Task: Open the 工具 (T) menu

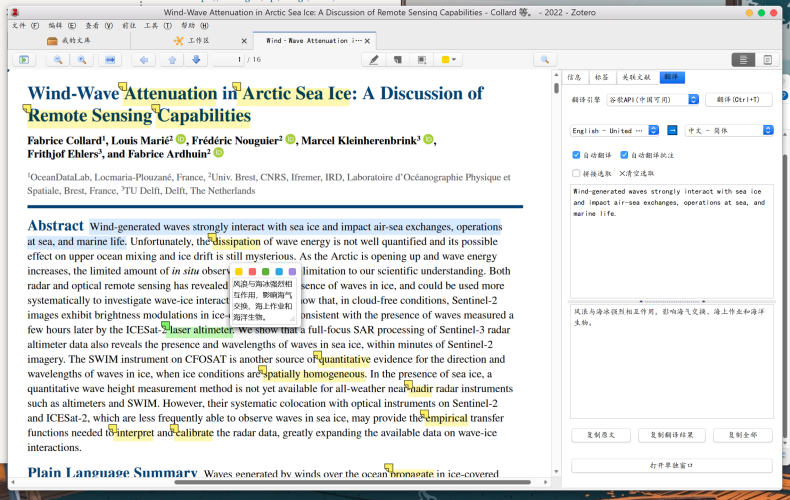Action: click(158, 26)
